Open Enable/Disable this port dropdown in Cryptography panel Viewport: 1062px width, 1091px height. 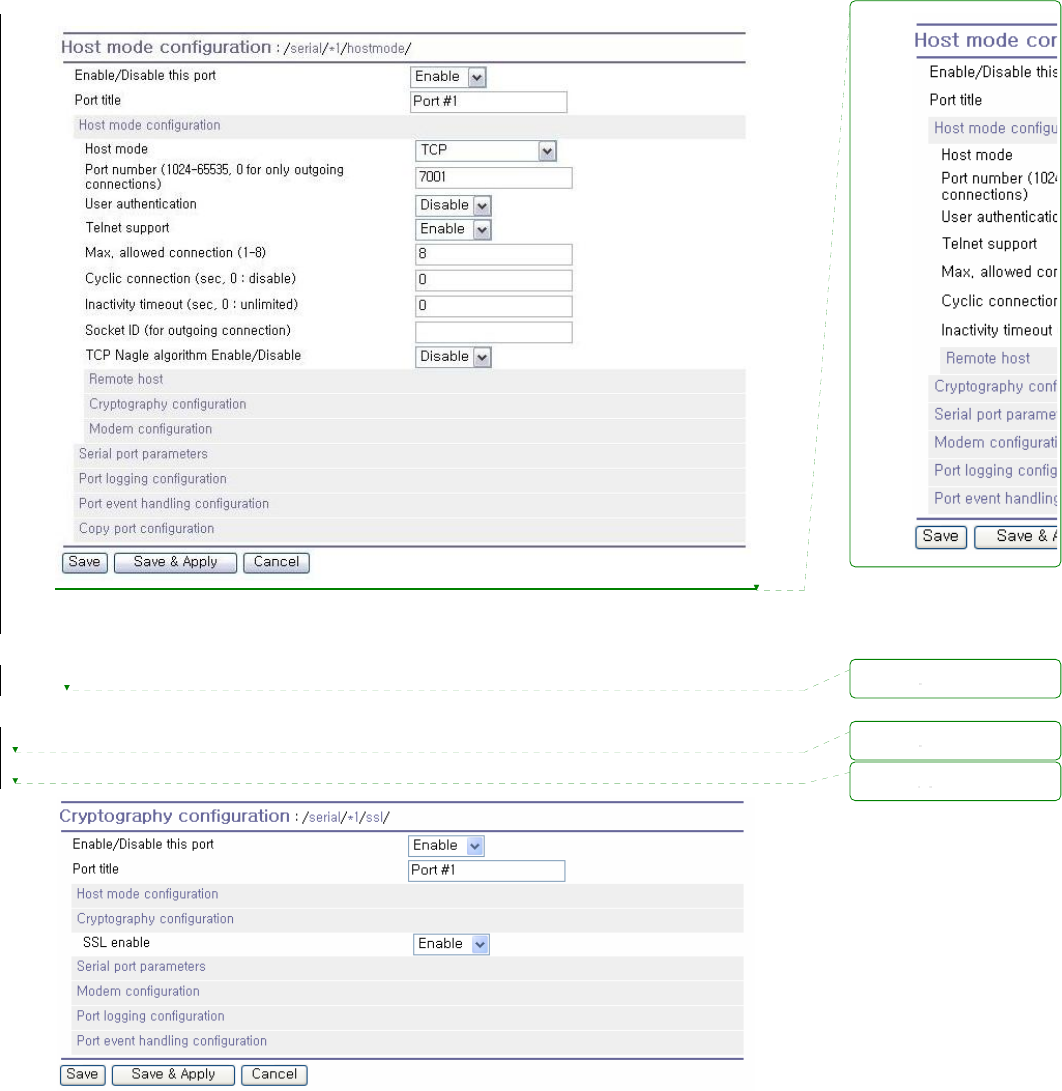click(445, 845)
